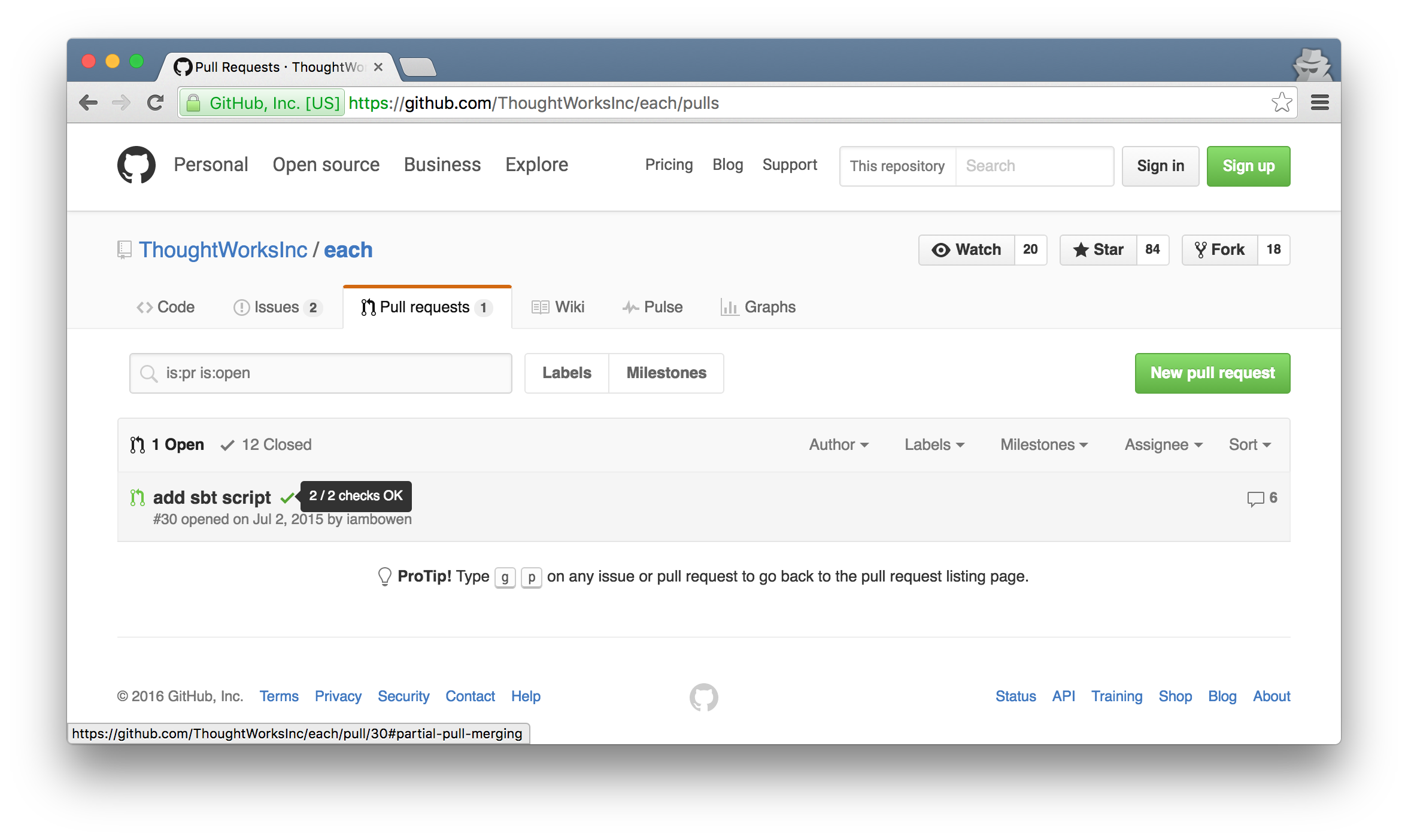This screenshot has width=1408, height=840.
Task: Go back with the browser back arrow
Action: point(88,103)
